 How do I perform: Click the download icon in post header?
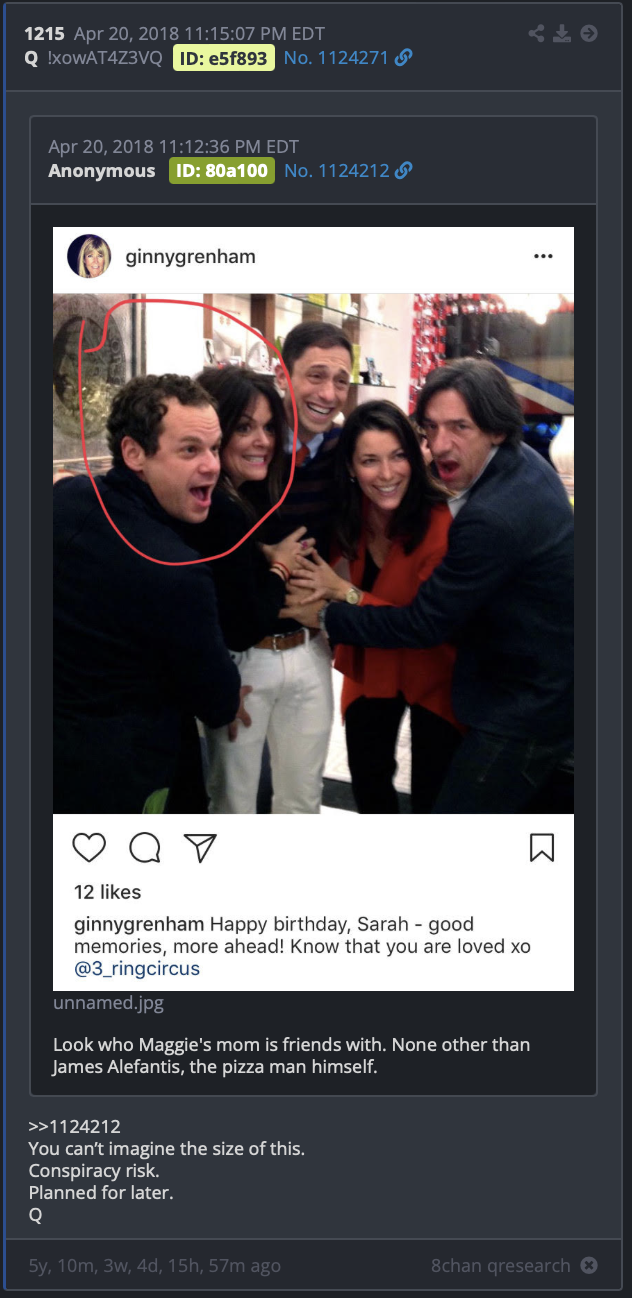click(563, 34)
